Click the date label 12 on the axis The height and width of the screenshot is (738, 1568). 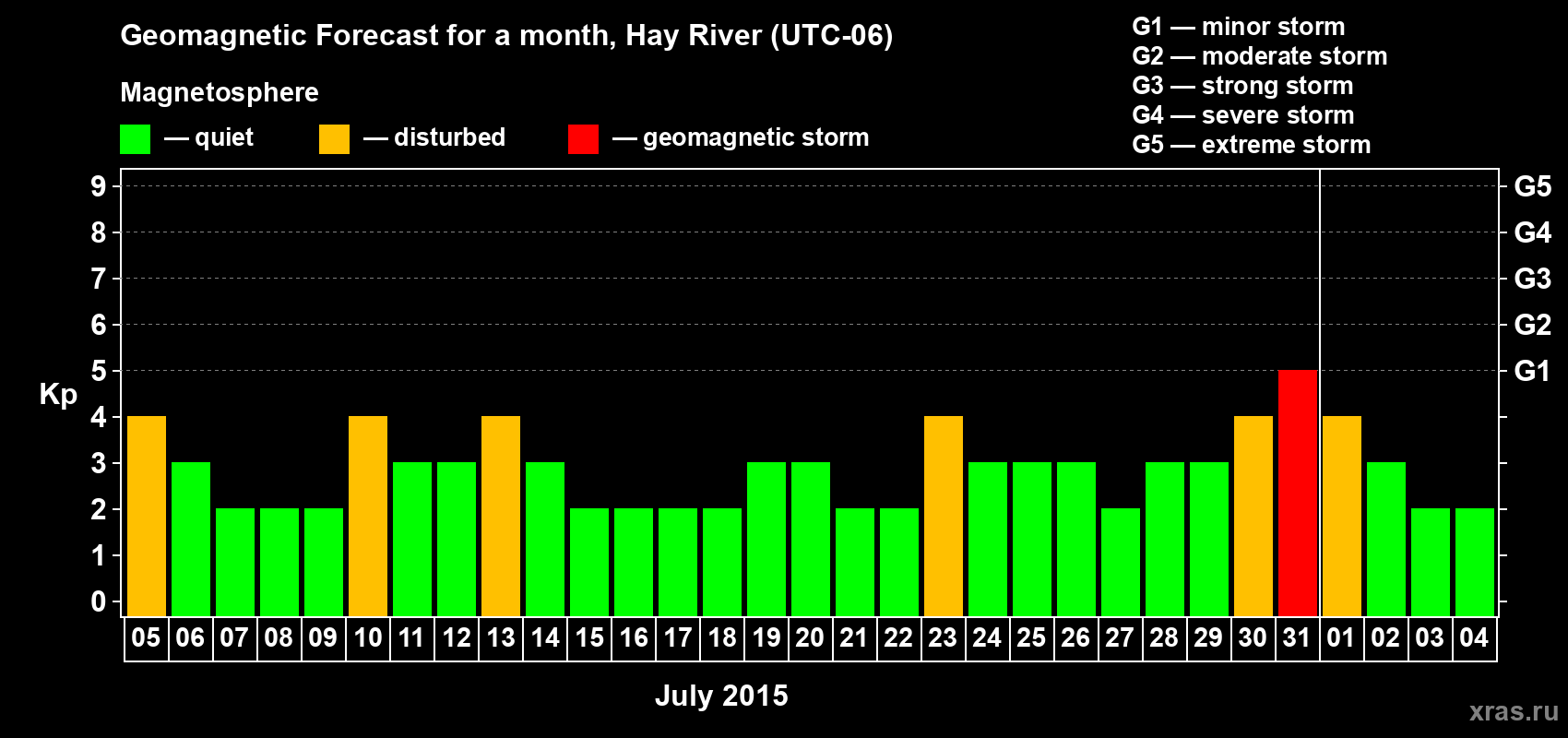[456, 638]
